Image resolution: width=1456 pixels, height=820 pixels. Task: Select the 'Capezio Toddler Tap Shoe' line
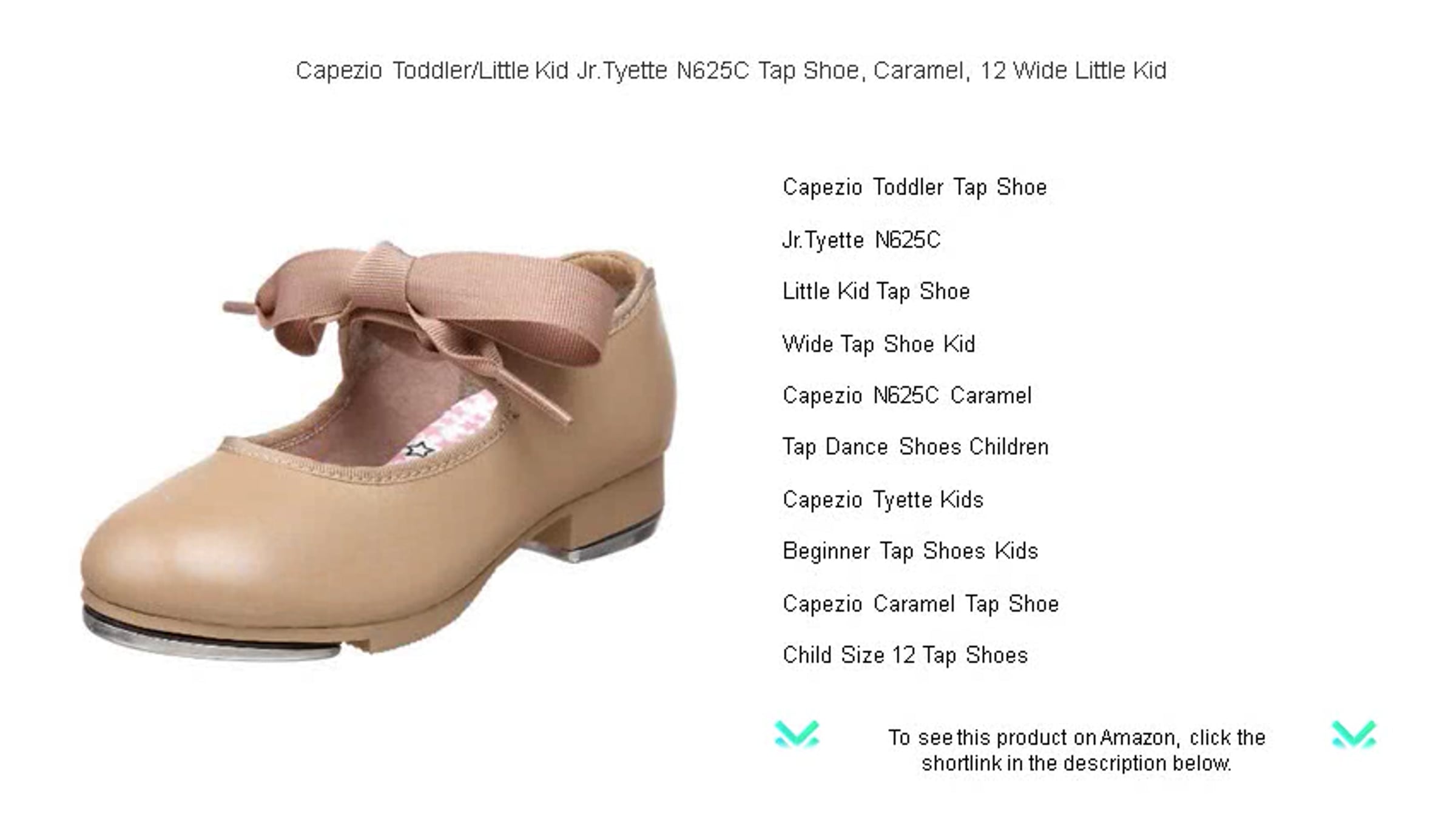915,187
